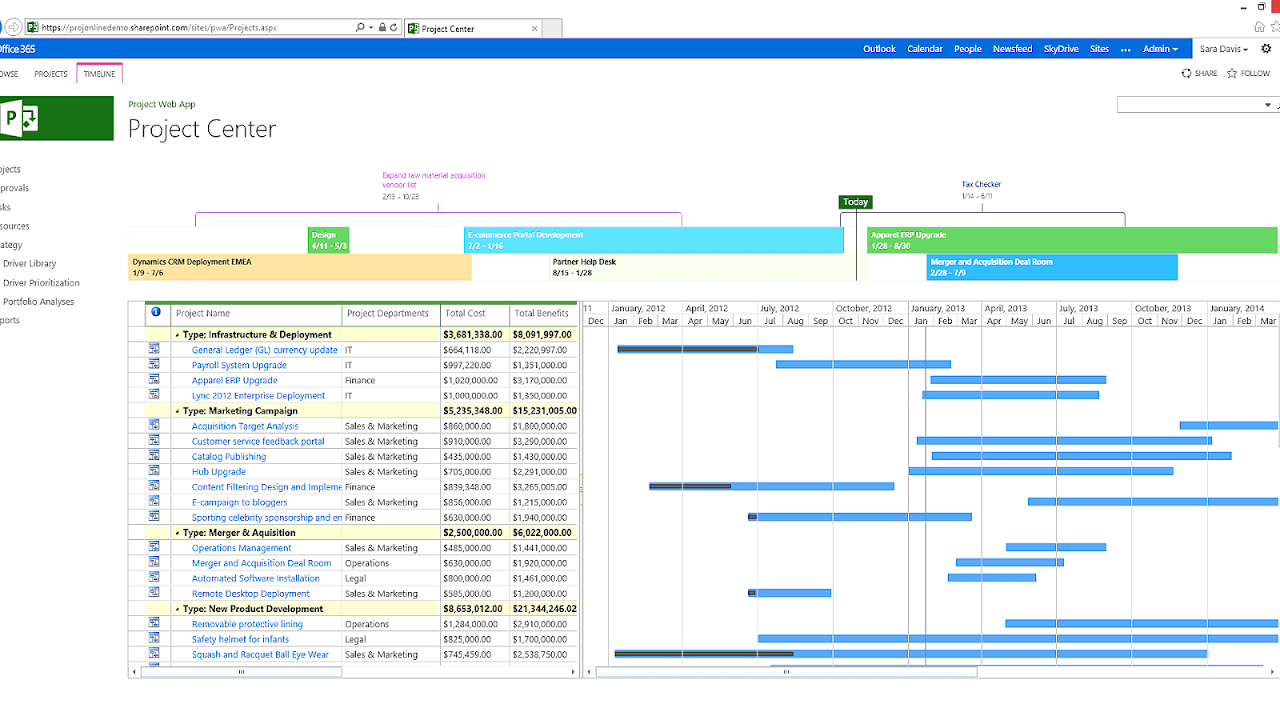Open the Catalog Publishing project link

[229, 457]
